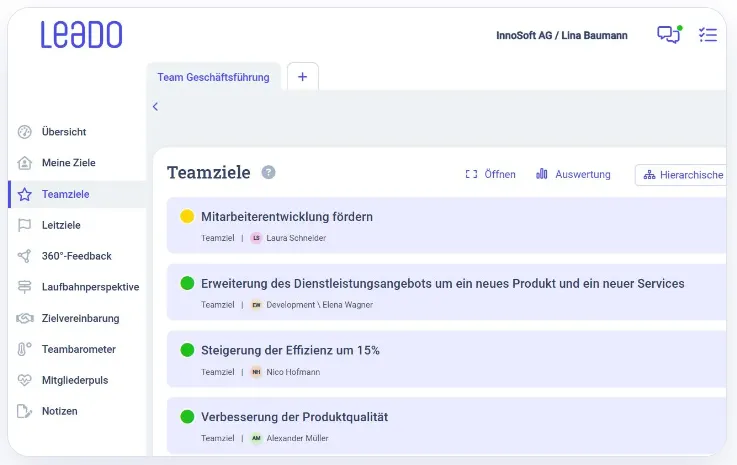Click yellow status dot of Mitarbeiterentwicklung fördern

coord(187,216)
